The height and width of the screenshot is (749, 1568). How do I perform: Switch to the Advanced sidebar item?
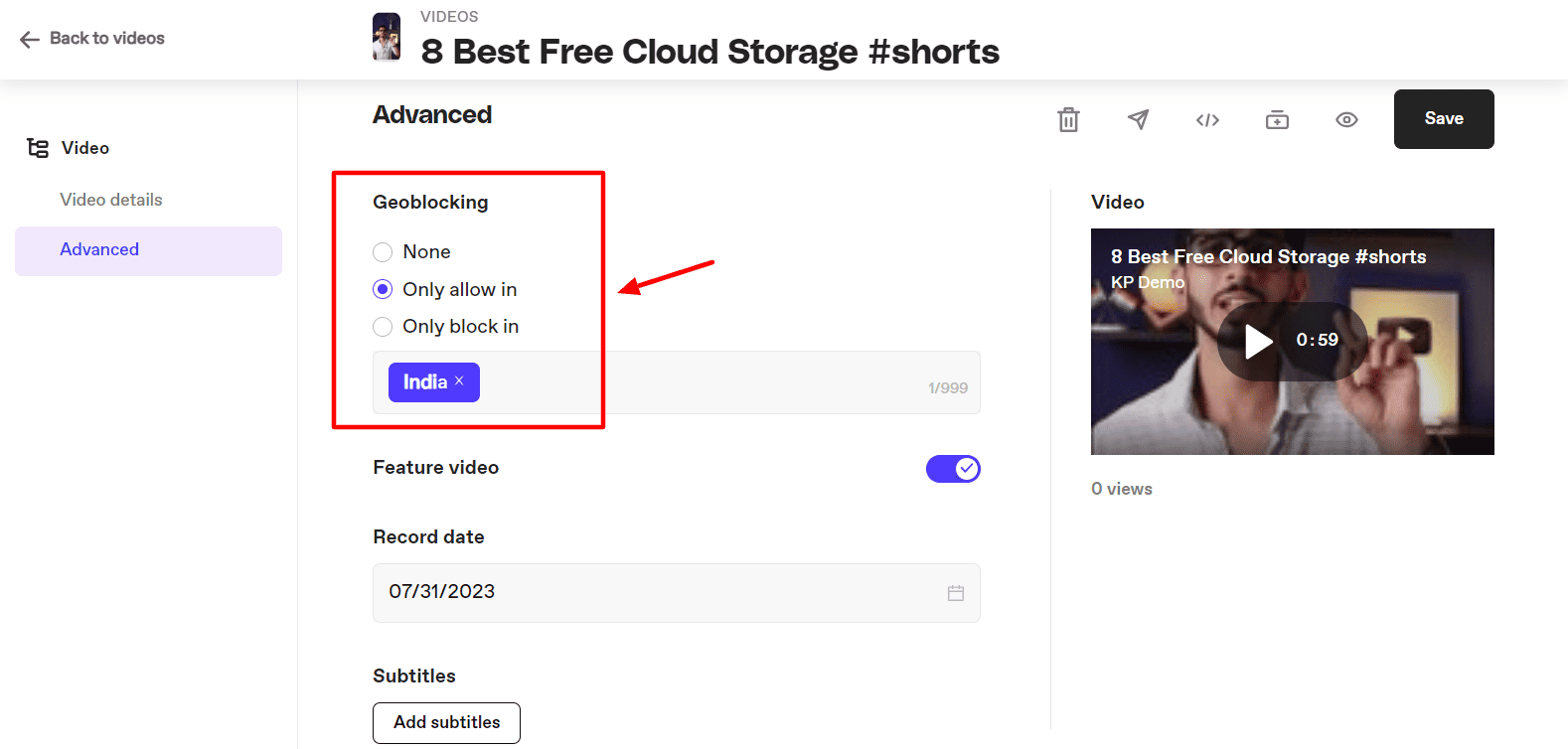click(x=99, y=249)
